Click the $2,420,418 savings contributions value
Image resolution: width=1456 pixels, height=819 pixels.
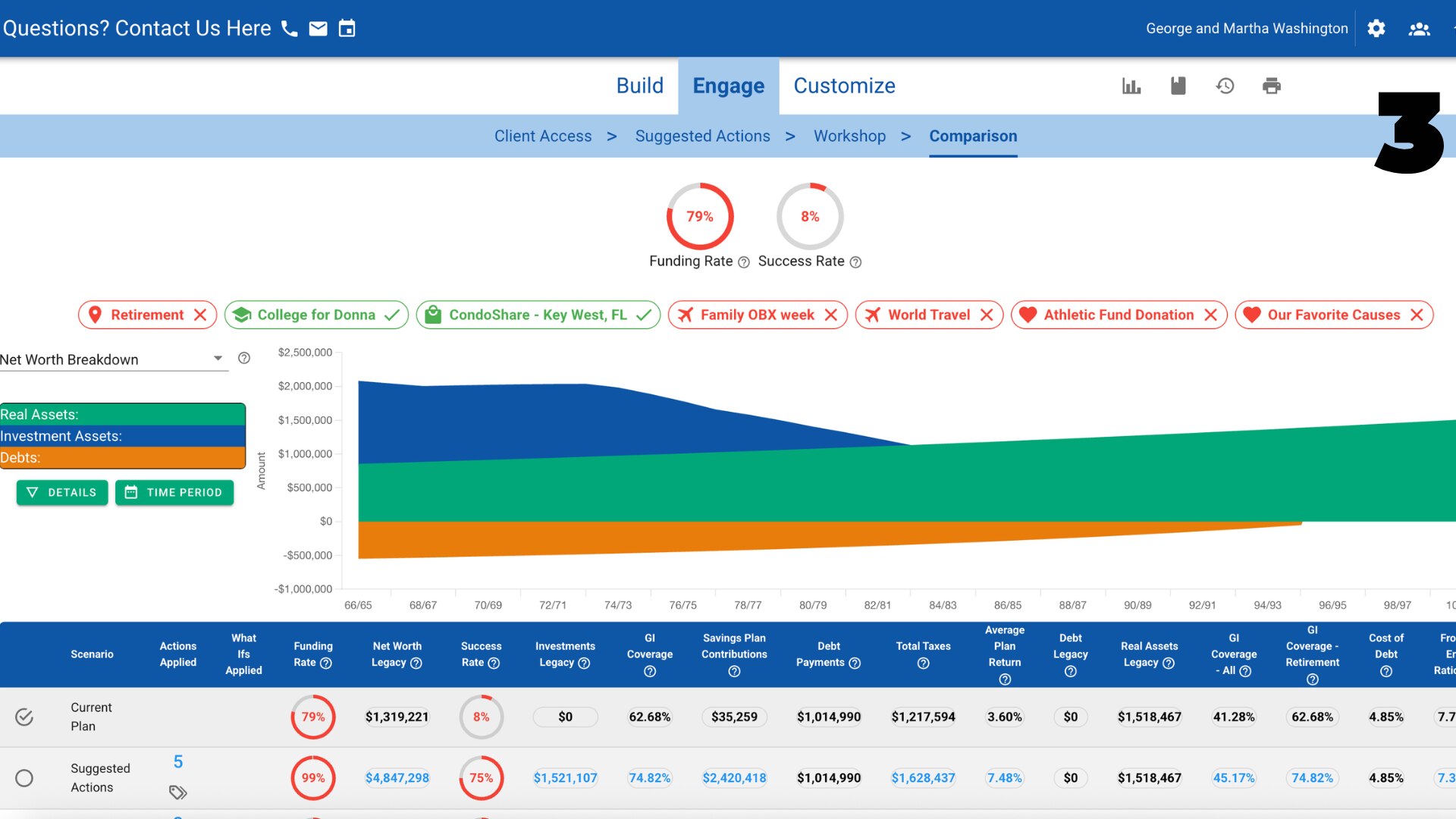(734, 778)
